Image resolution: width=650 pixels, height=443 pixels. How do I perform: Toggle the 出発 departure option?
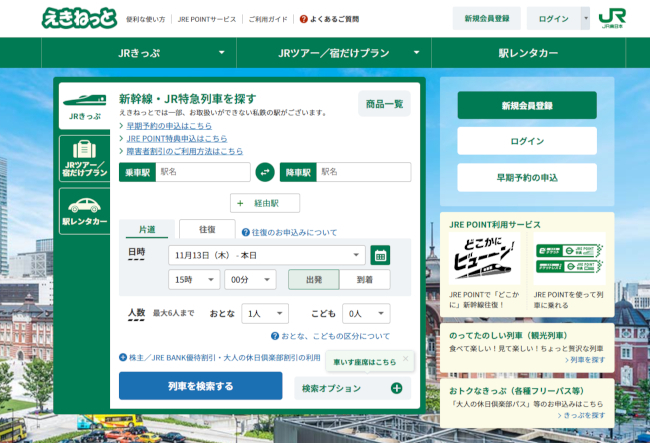point(313,280)
